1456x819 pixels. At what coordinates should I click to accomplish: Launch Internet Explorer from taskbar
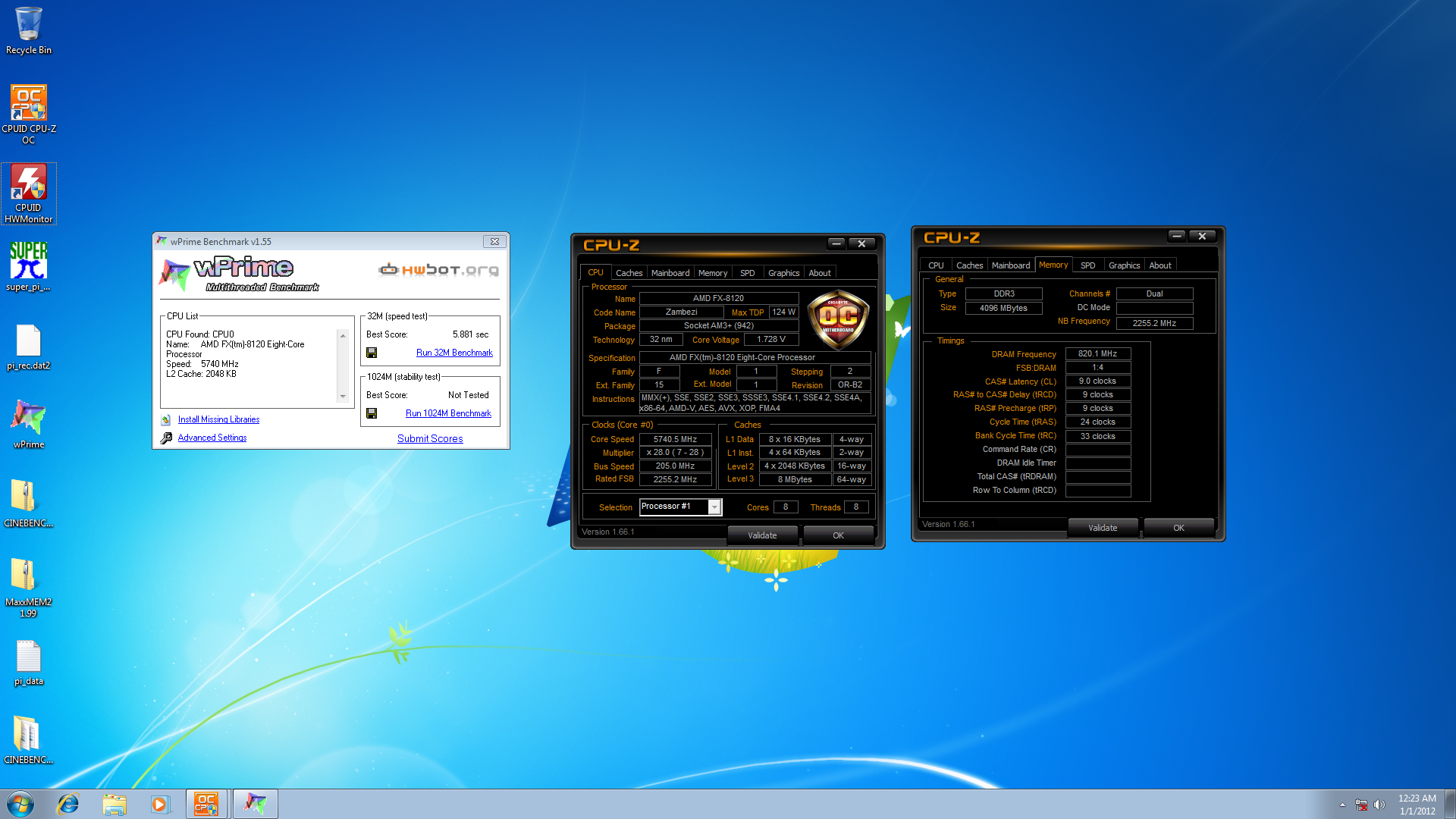coord(68,804)
